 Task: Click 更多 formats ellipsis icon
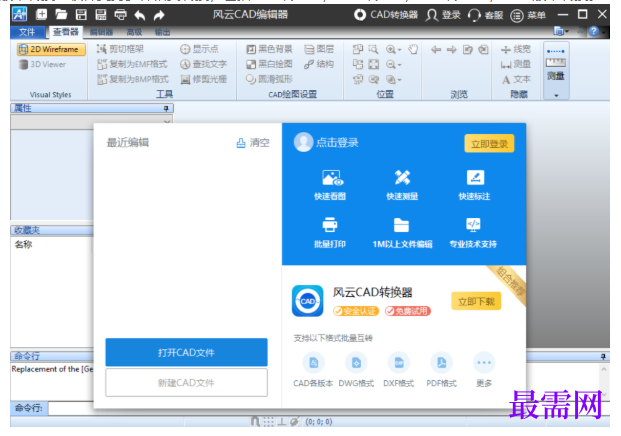tap(484, 362)
